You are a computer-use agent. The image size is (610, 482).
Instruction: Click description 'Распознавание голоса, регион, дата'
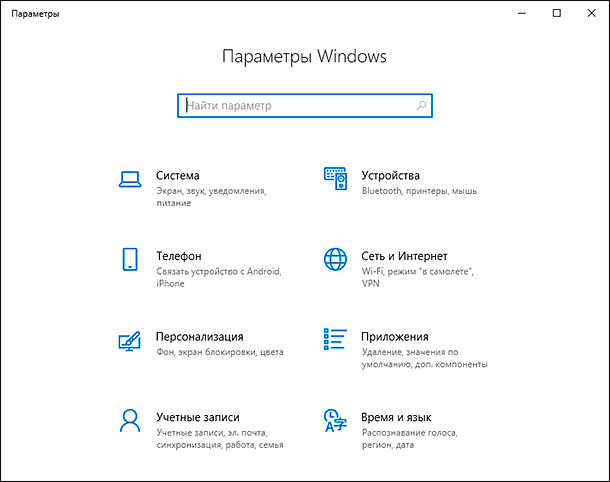[x=410, y=438]
